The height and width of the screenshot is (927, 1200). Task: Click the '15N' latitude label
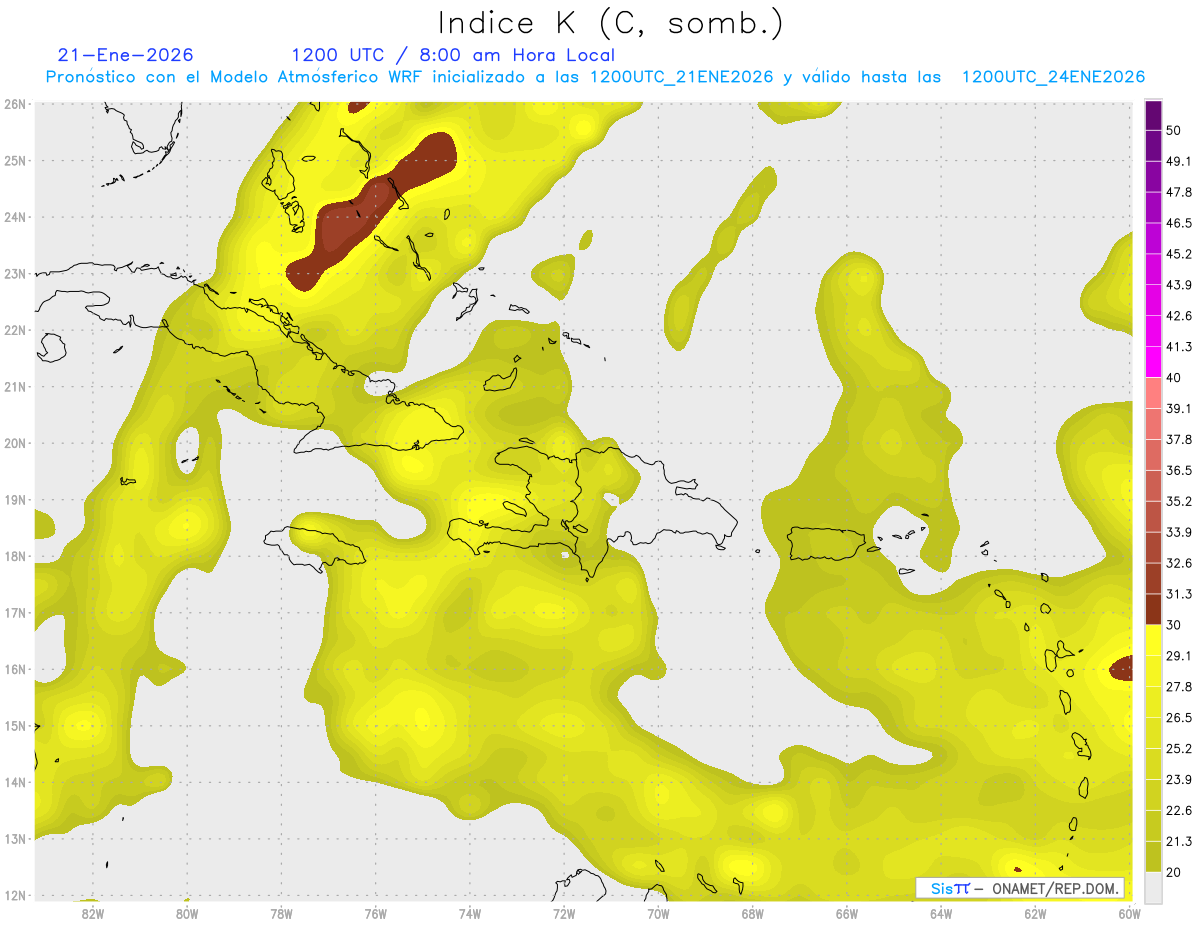coord(15,726)
